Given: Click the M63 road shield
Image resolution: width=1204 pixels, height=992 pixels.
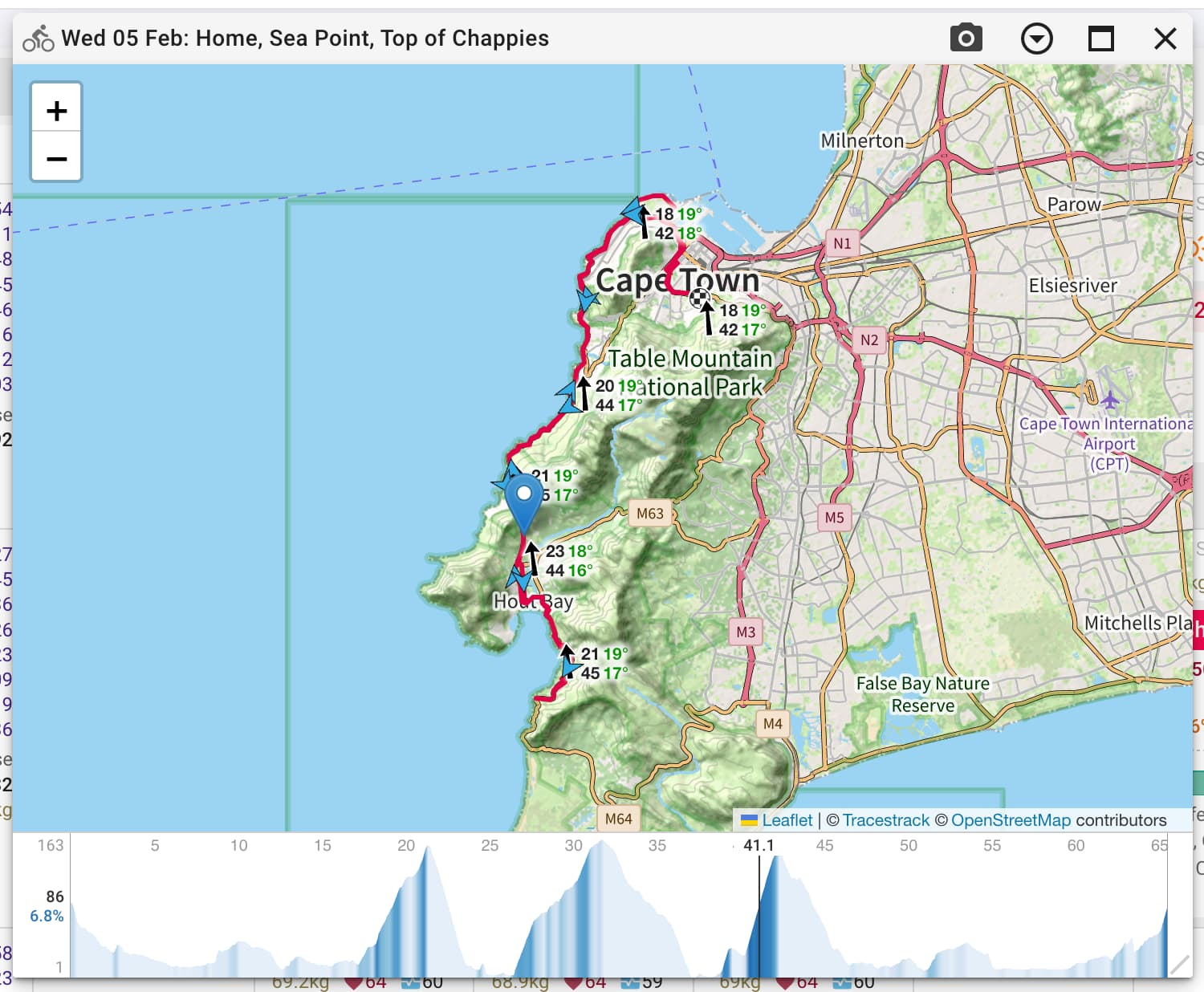Looking at the screenshot, I should [x=650, y=513].
